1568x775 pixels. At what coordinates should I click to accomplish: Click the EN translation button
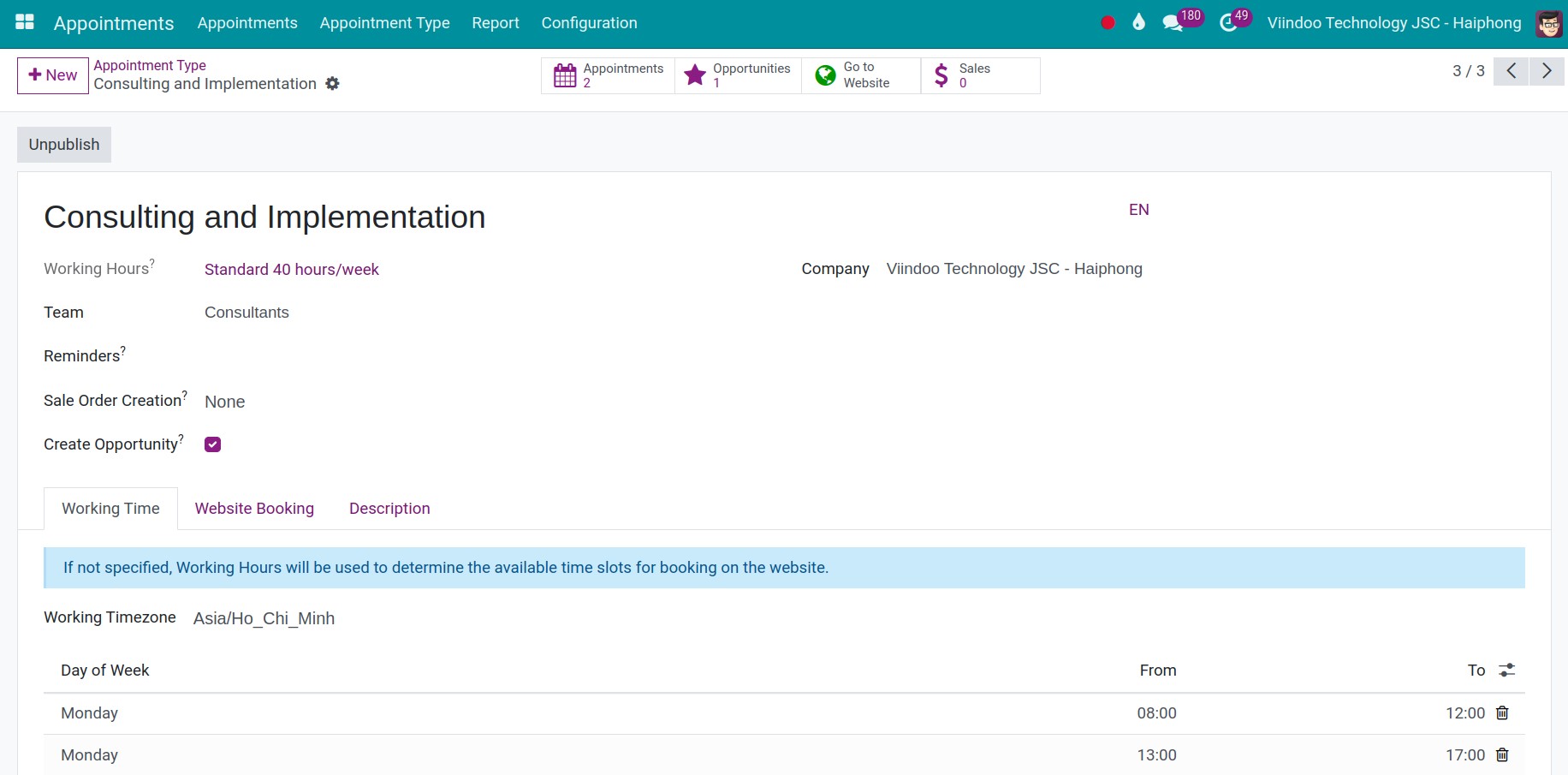1138,210
